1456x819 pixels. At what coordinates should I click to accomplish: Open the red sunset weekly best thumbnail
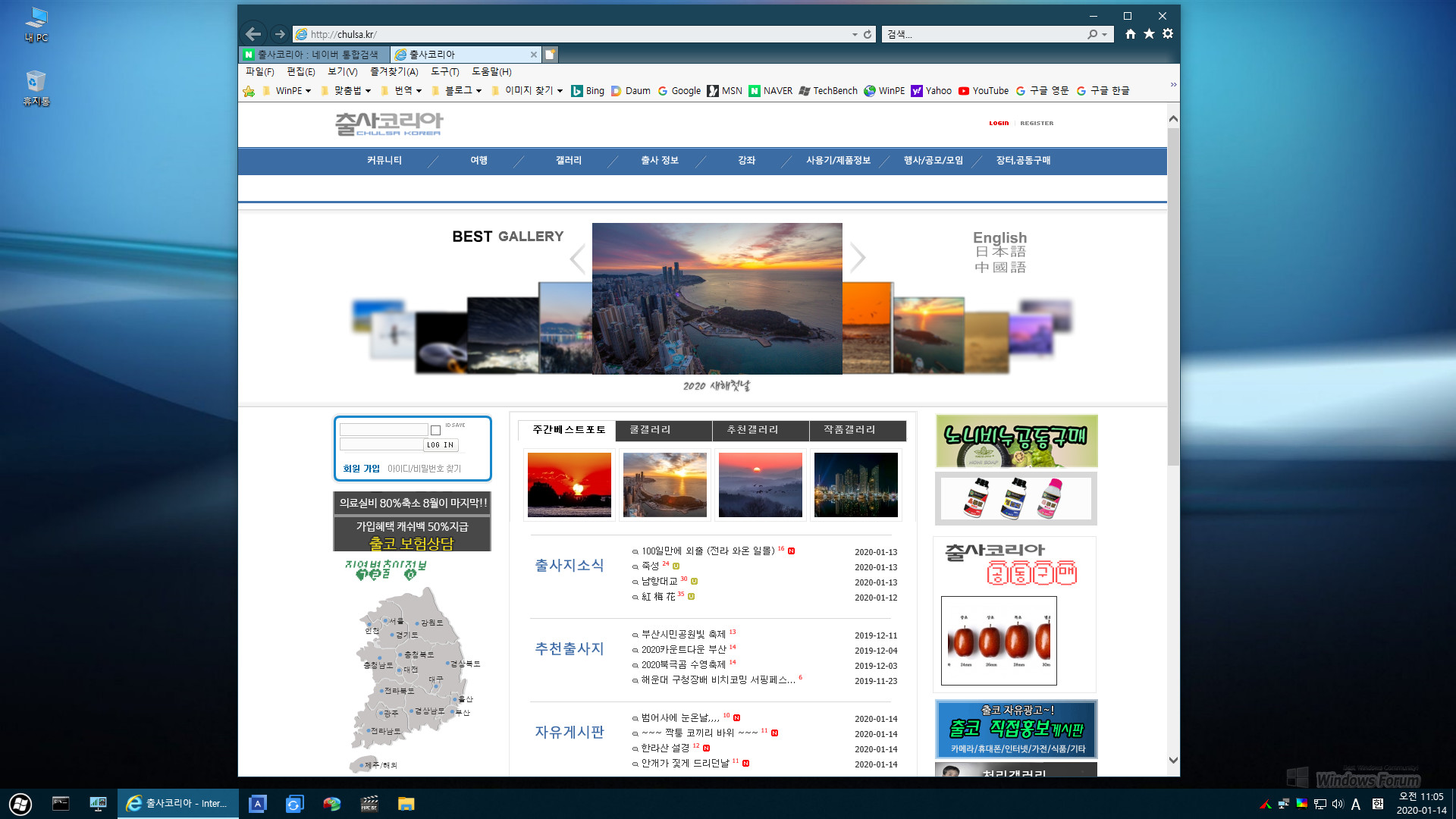[x=570, y=485]
